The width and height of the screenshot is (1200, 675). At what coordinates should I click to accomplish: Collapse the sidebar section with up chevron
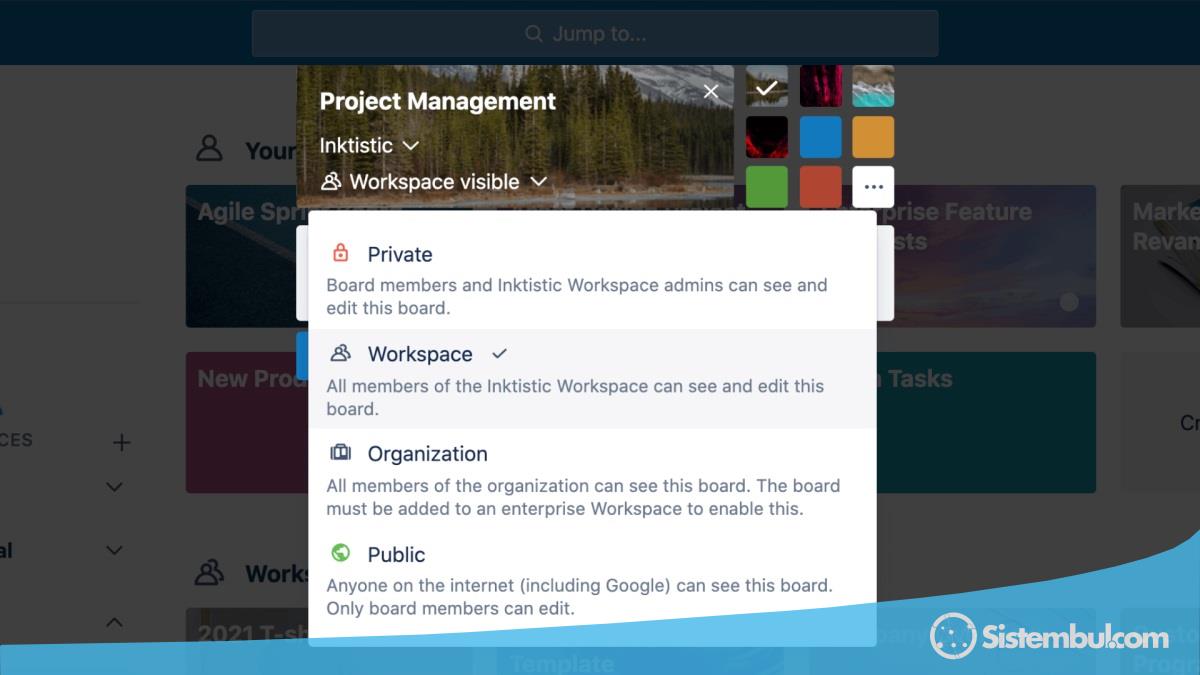(x=114, y=623)
